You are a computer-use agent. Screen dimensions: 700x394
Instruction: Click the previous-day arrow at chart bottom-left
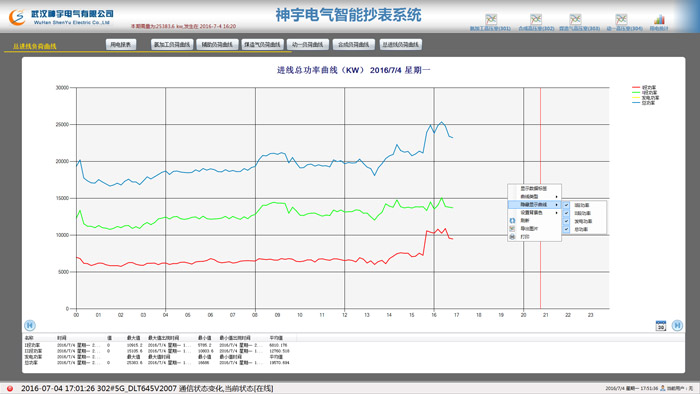point(29,325)
